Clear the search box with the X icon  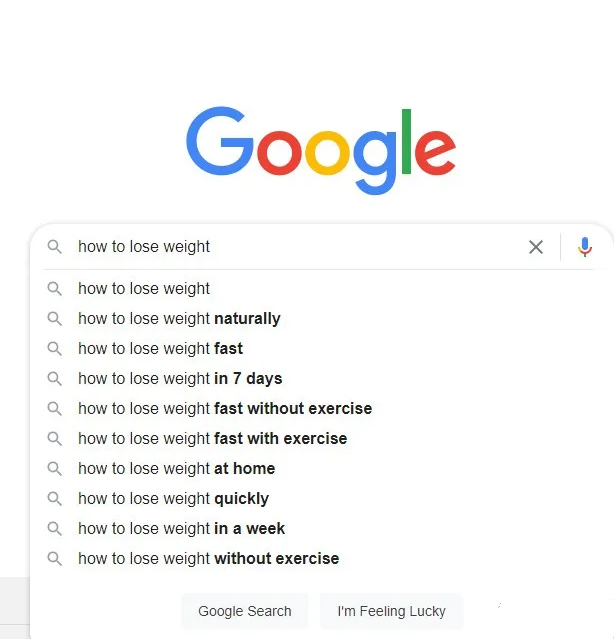tap(536, 247)
